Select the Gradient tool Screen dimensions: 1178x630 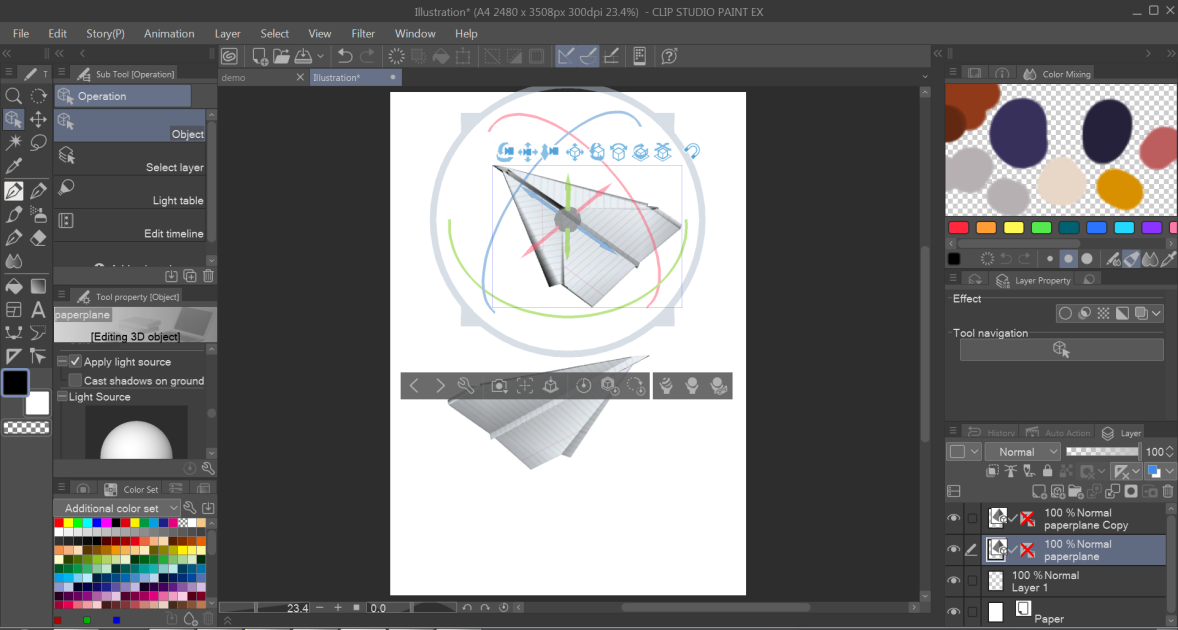[38, 286]
